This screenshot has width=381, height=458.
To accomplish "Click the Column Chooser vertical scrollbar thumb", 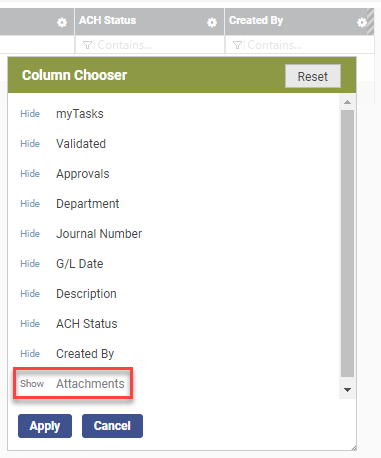I will (347, 243).
